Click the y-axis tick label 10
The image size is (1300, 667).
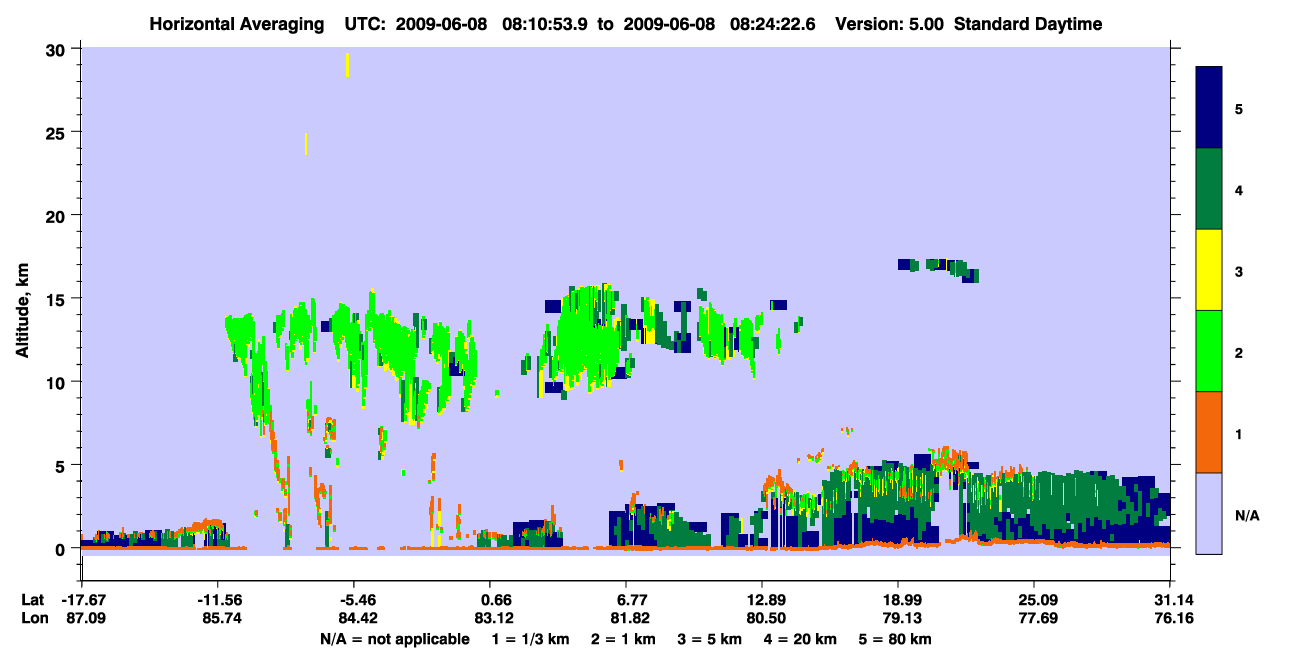click(57, 382)
